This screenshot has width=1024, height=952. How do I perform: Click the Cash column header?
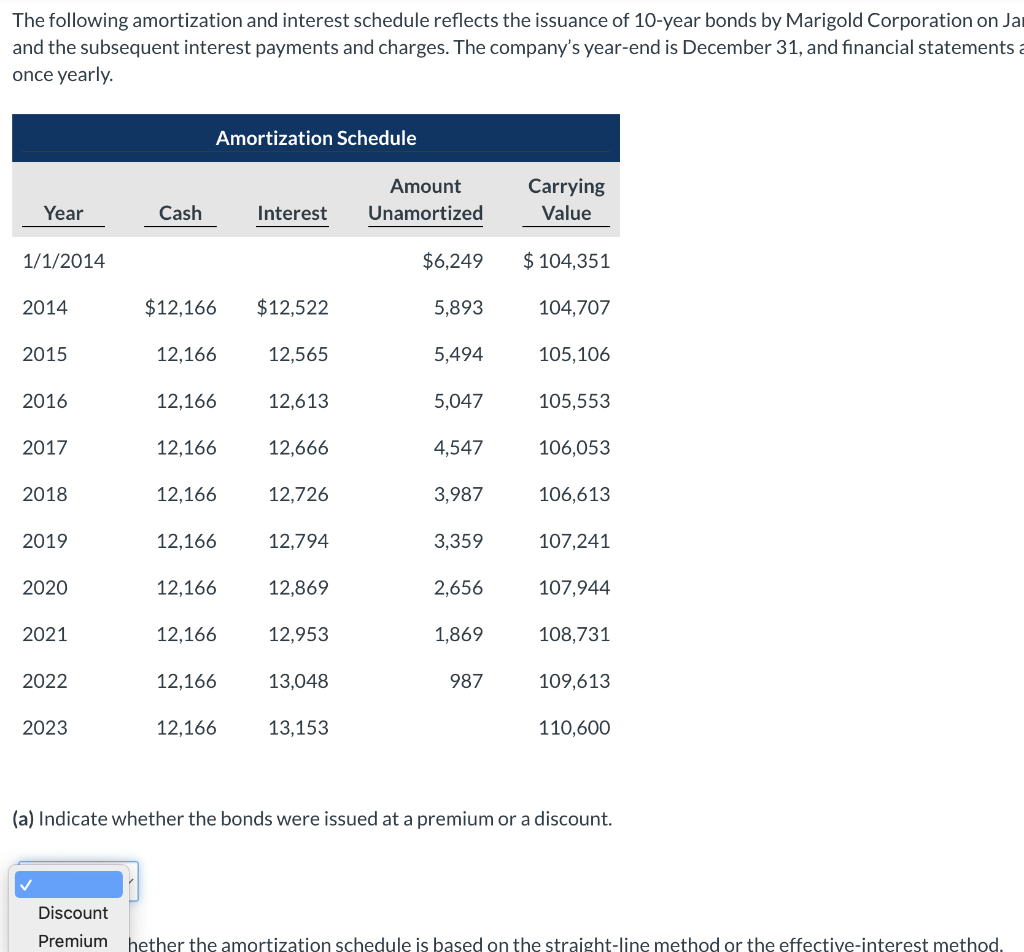pyautogui.click(x=180, y=213)
